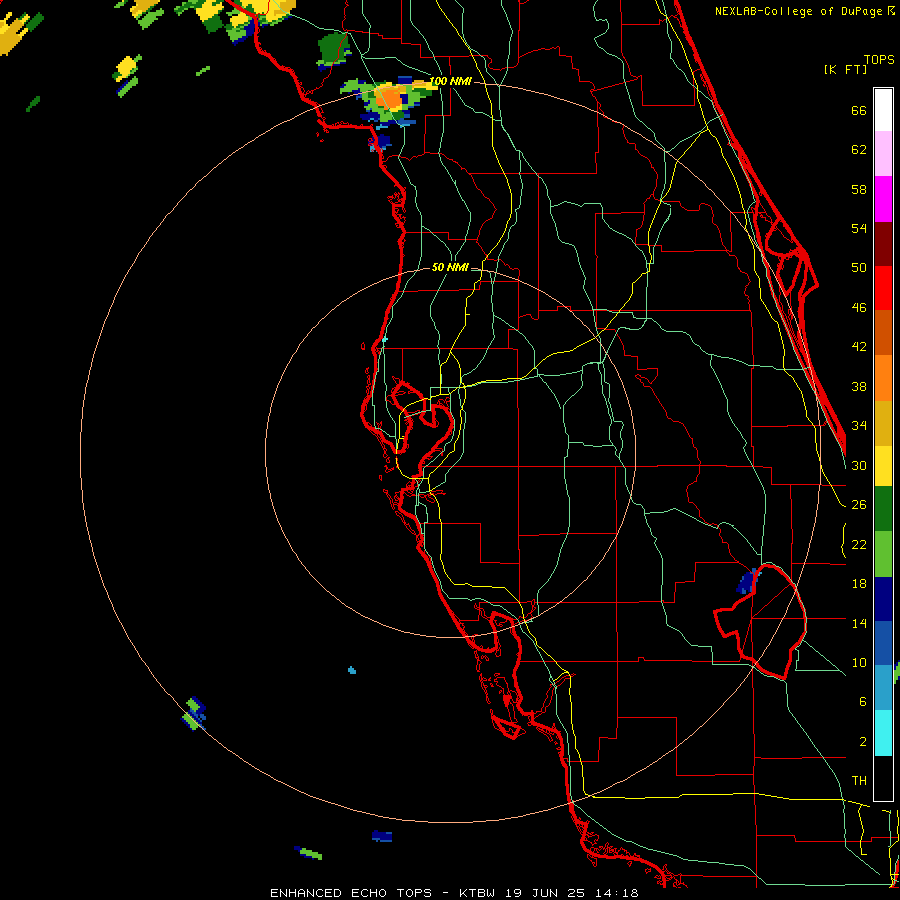Click the dark red 54 K FT swatch
Viewport: 900px width, 900px height.
(883, 243)
